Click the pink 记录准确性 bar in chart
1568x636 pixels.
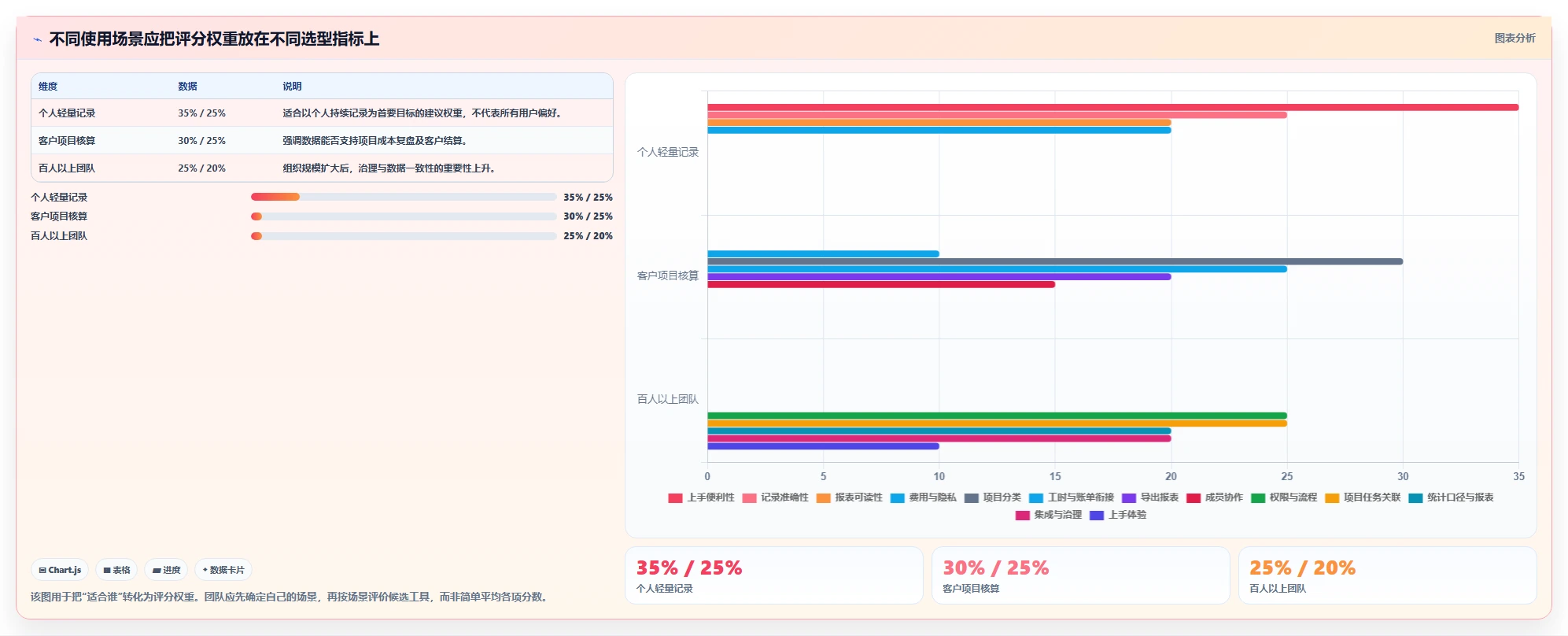tap(997, 115)
